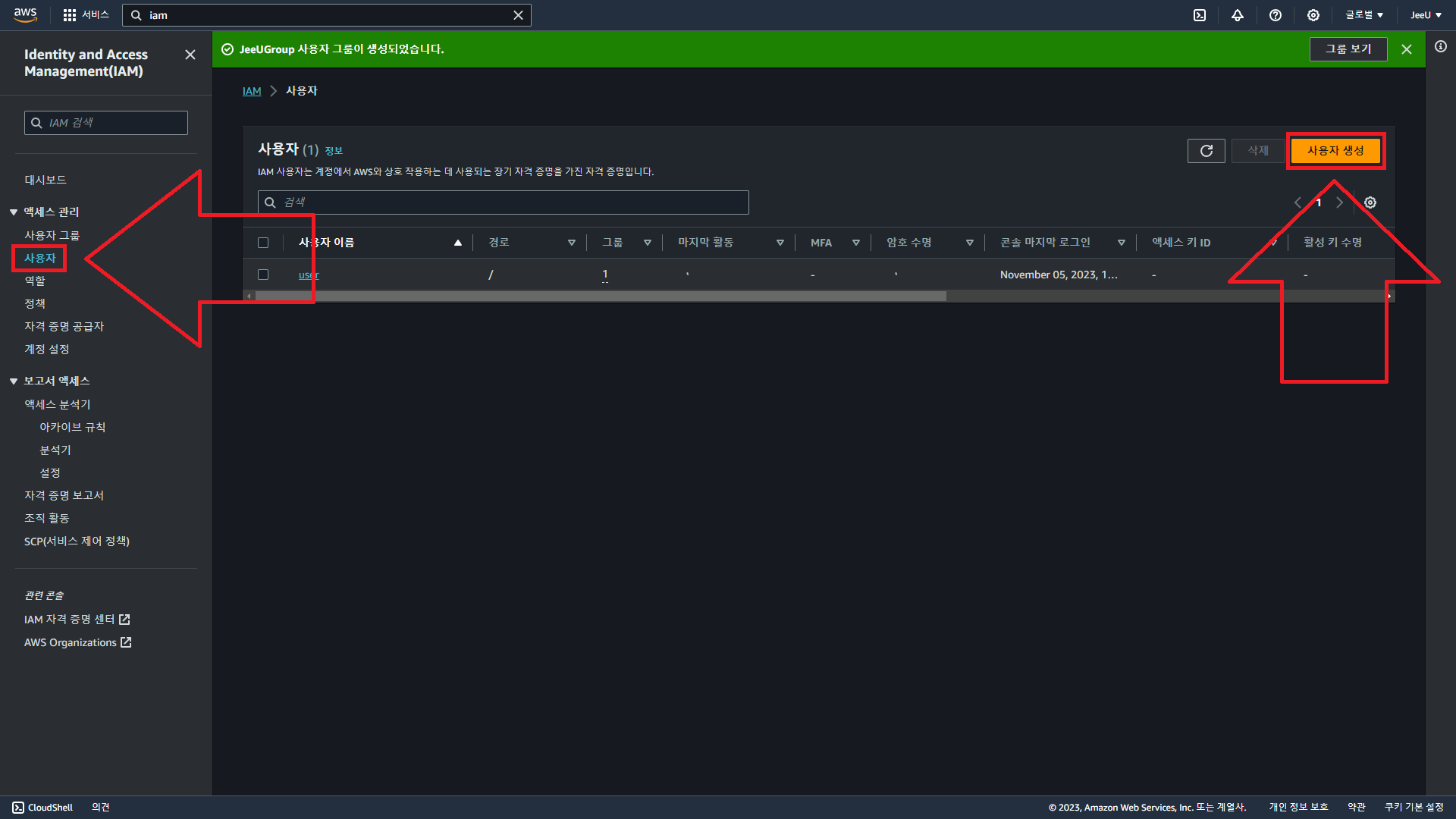Open the help question mark icon
The height and width of the screenshot is (819, 1456).
[1276, 15]
